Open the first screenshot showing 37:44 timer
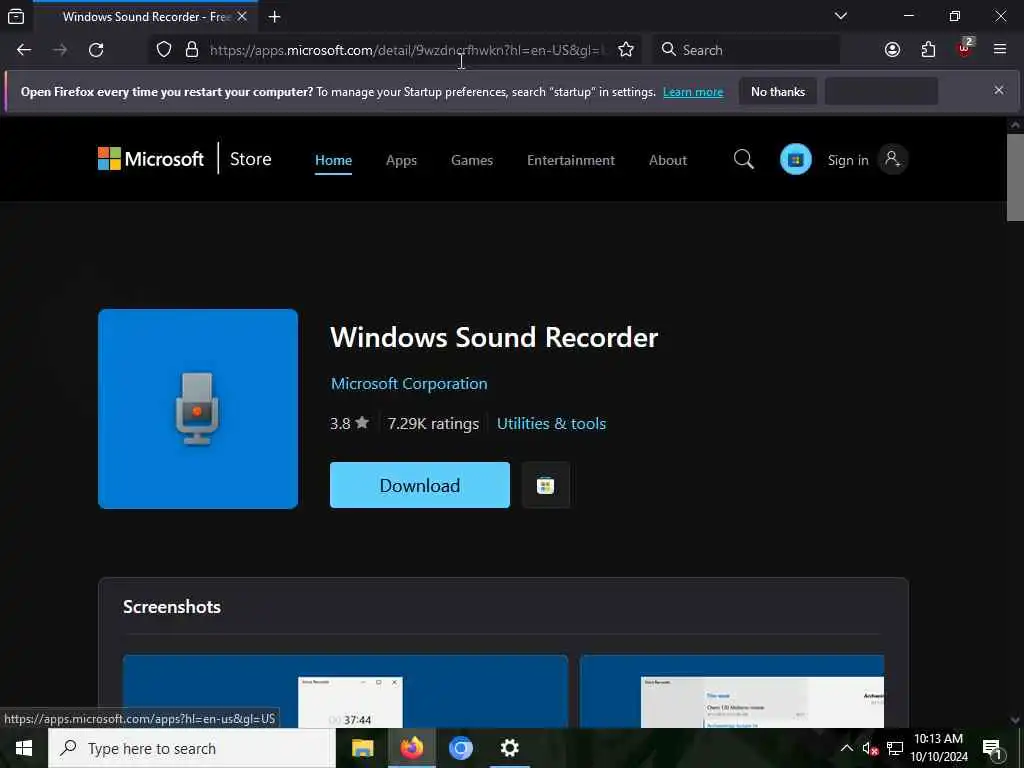This screenshot has width=1024, height=768. pyautogui.click(x=345, y=691)
